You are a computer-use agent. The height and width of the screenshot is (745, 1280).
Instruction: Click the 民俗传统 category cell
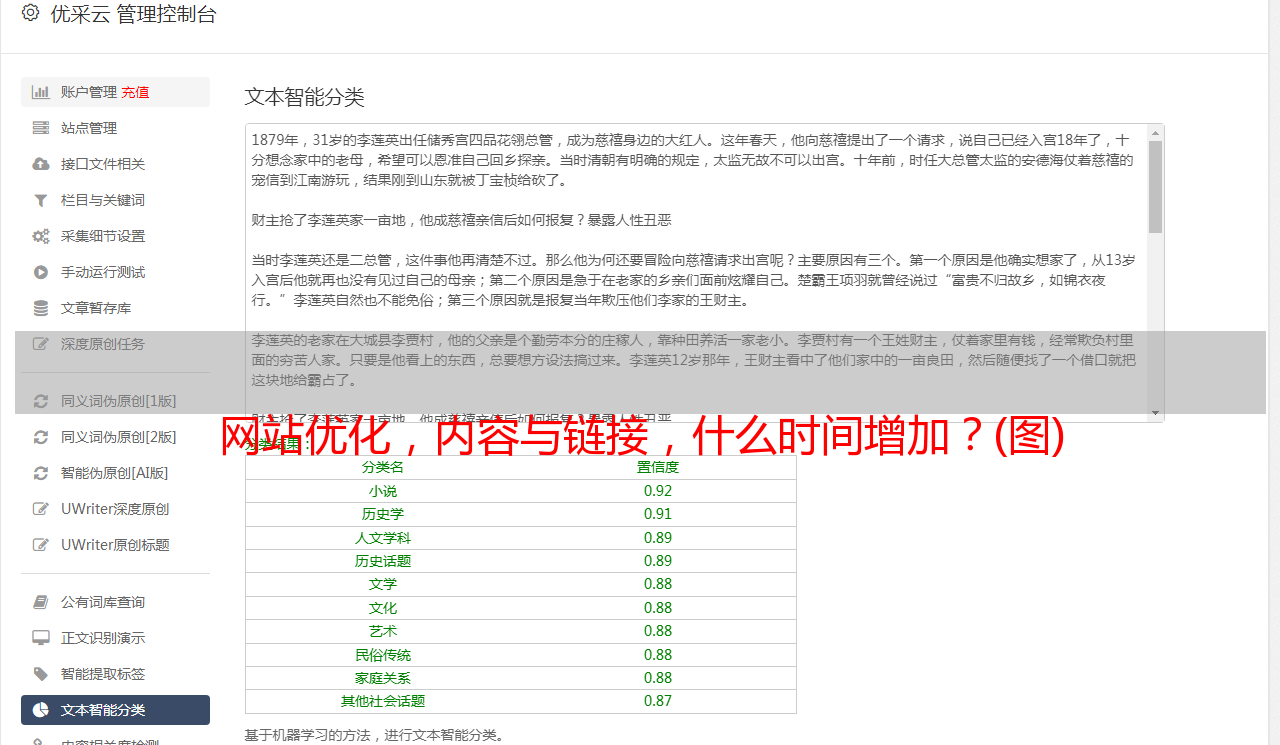click(x=383, y=655)
